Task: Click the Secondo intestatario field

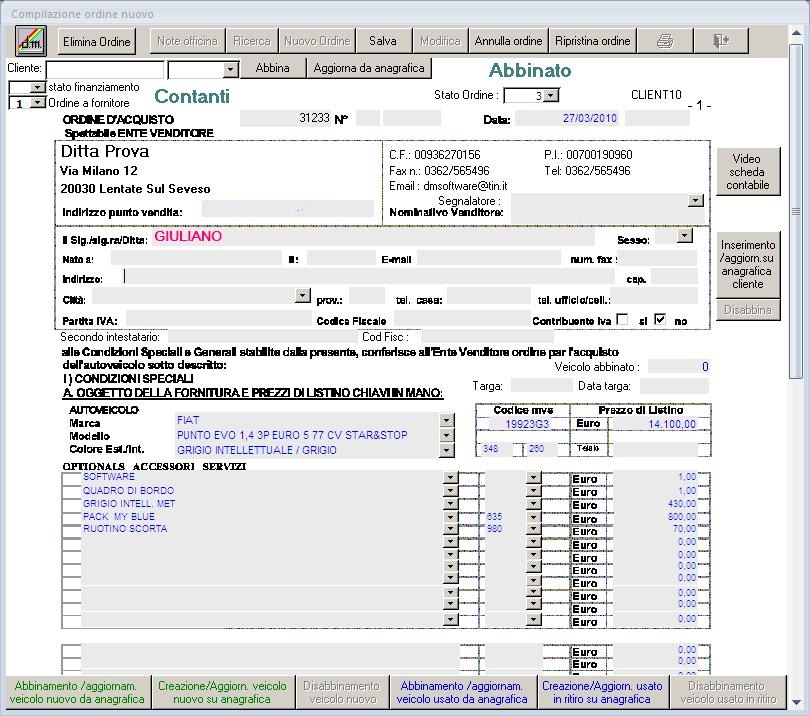Action: point(262,337)
